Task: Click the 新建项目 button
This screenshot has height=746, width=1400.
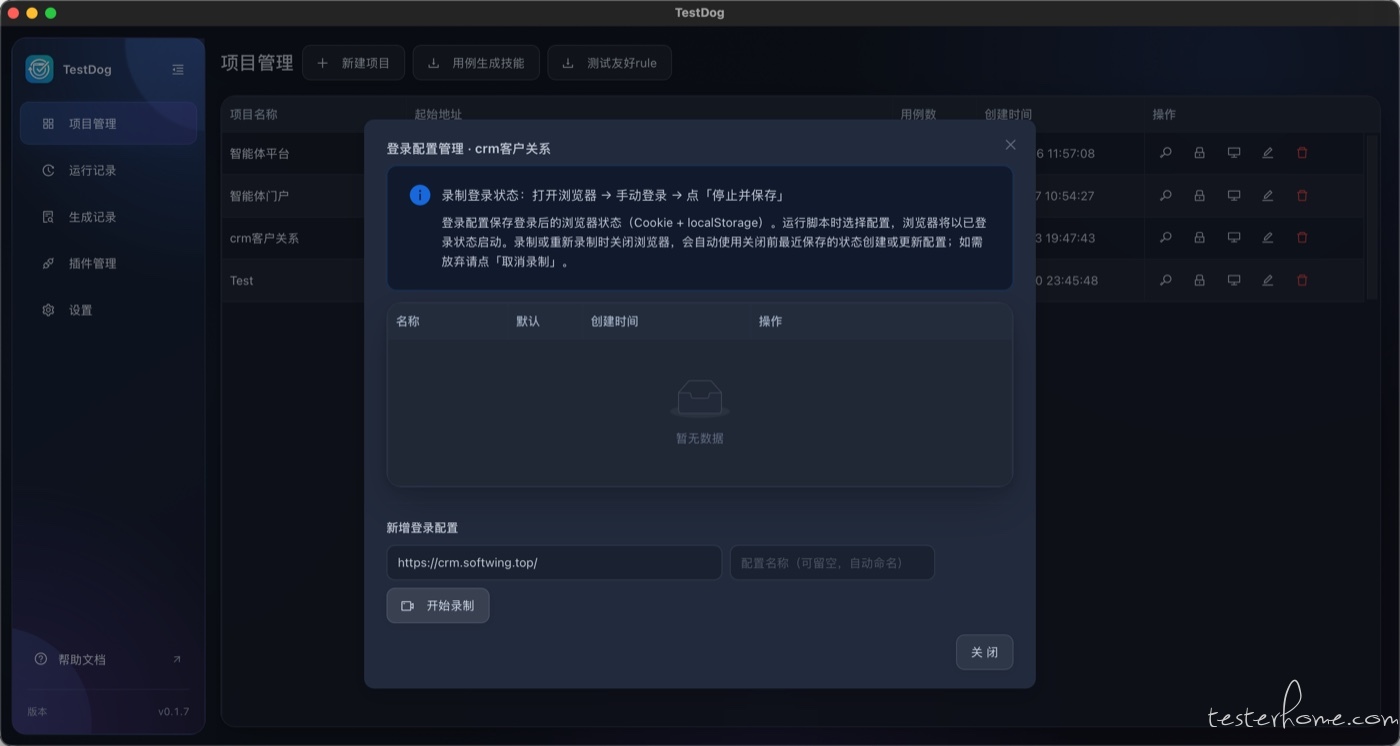Action: pos(353,63)
